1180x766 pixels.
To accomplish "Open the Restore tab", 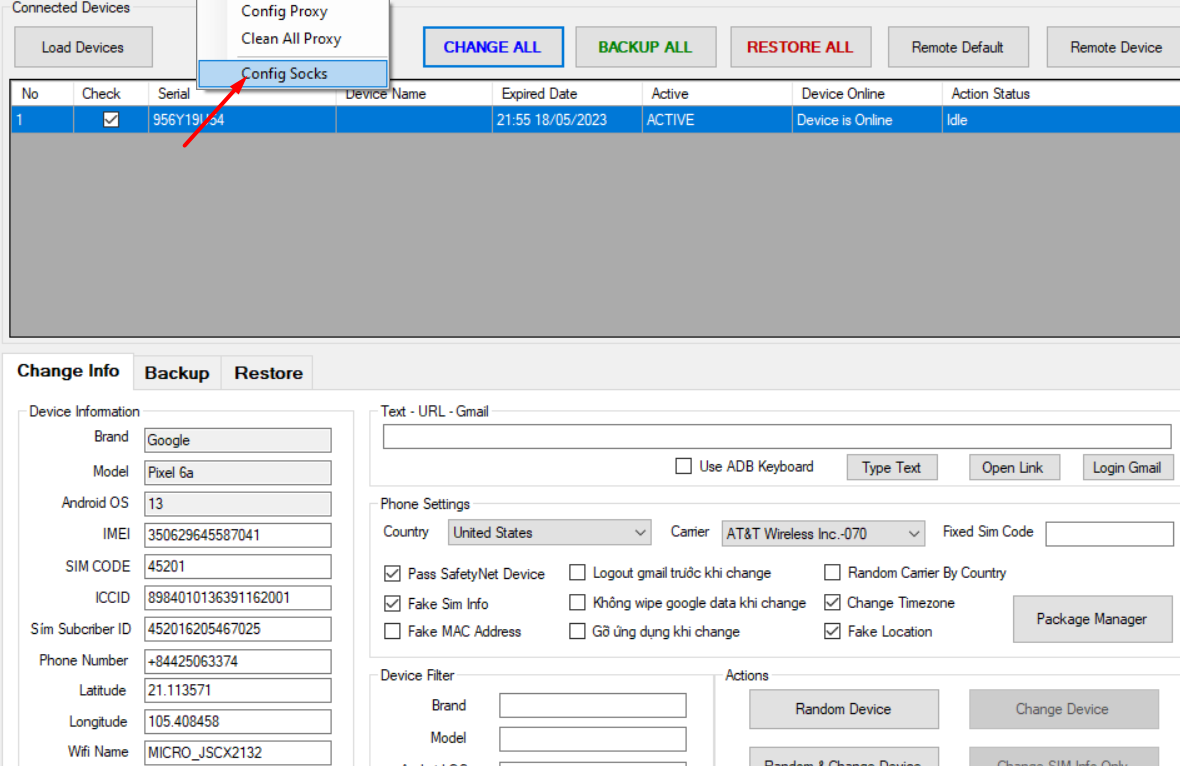I will point(268,373).
